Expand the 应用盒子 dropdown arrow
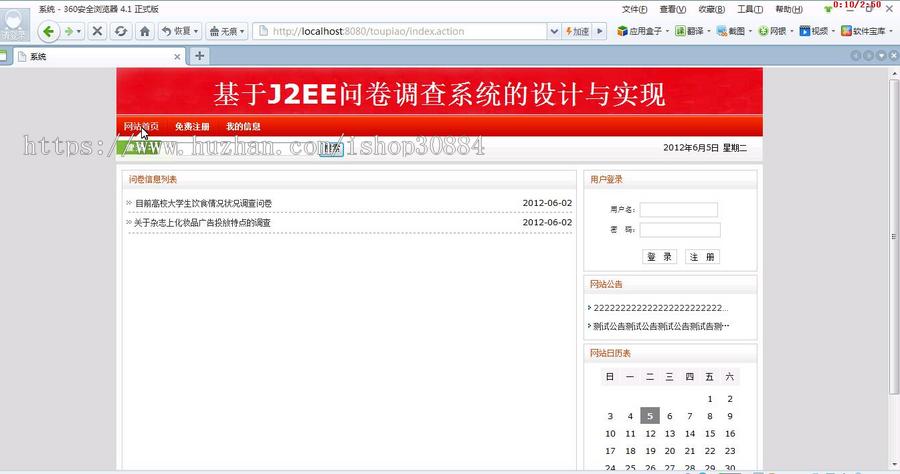This screenshot has height=474, width=900. (x=667, y=31)
